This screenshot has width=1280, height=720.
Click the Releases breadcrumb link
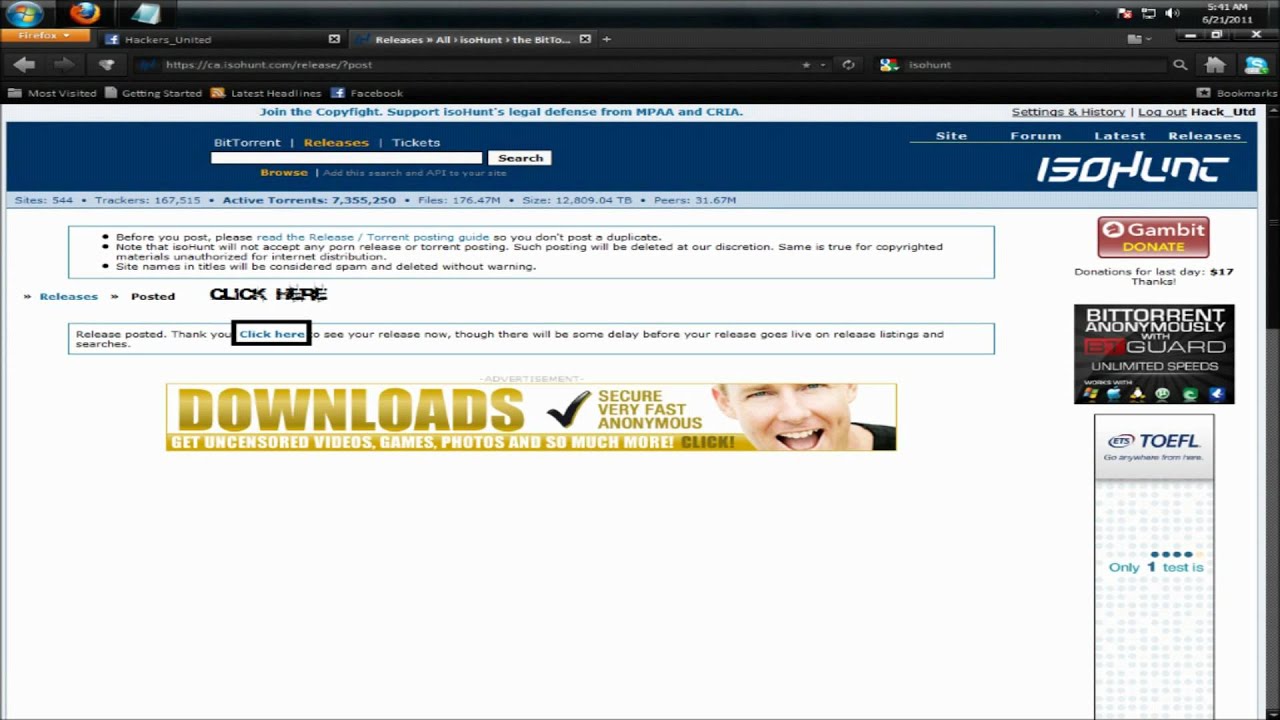tap(68, 296)
